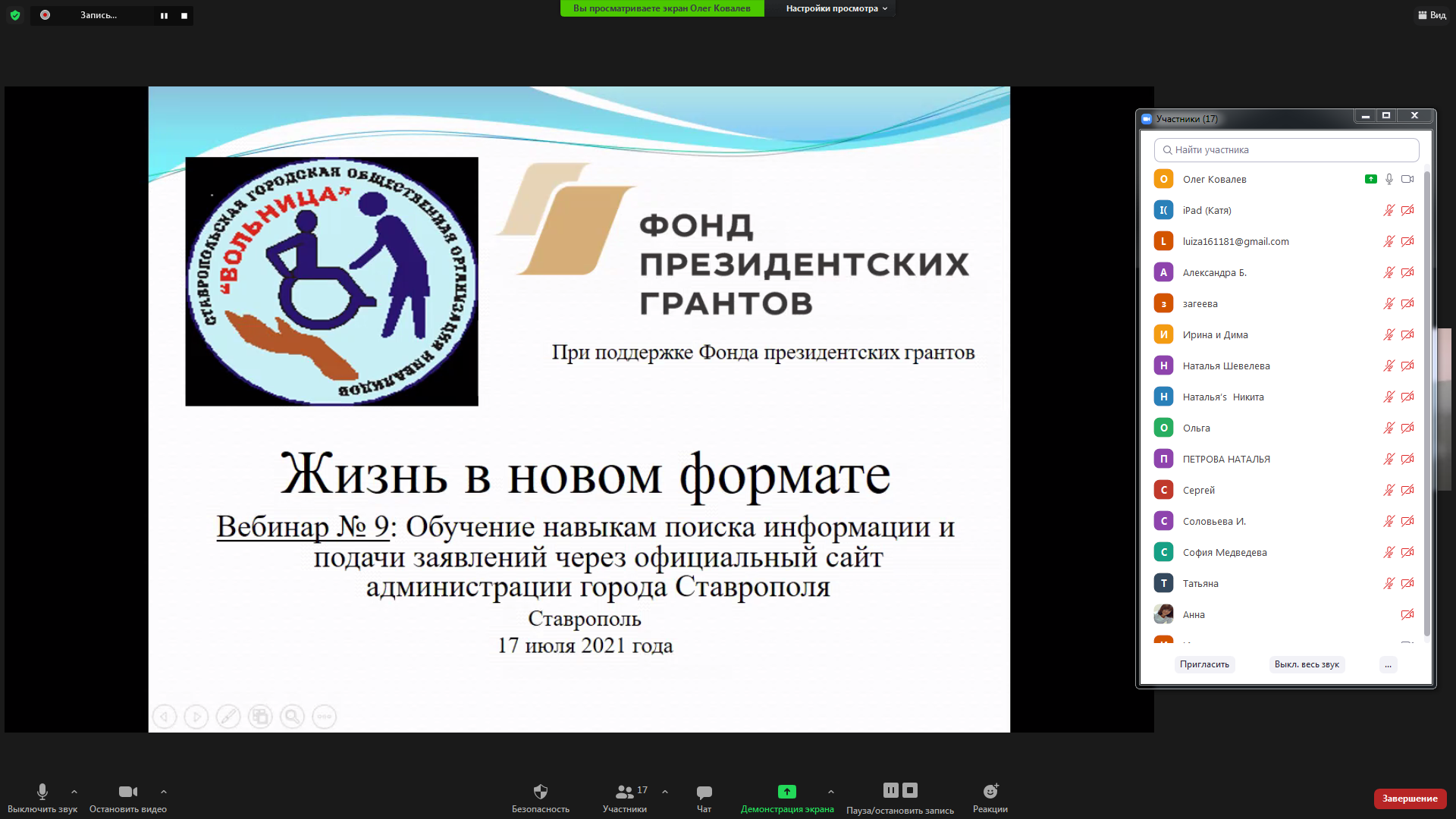The width and height of the screenshot is (1456, 819).
Task: Click the slide zoom magnifier icon
Action: [292, 717]
